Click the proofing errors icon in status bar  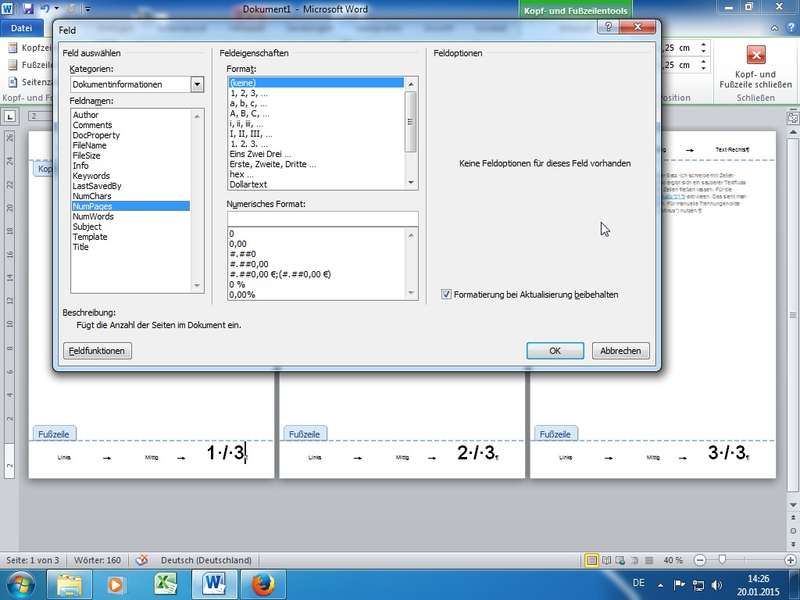[142, 560]
